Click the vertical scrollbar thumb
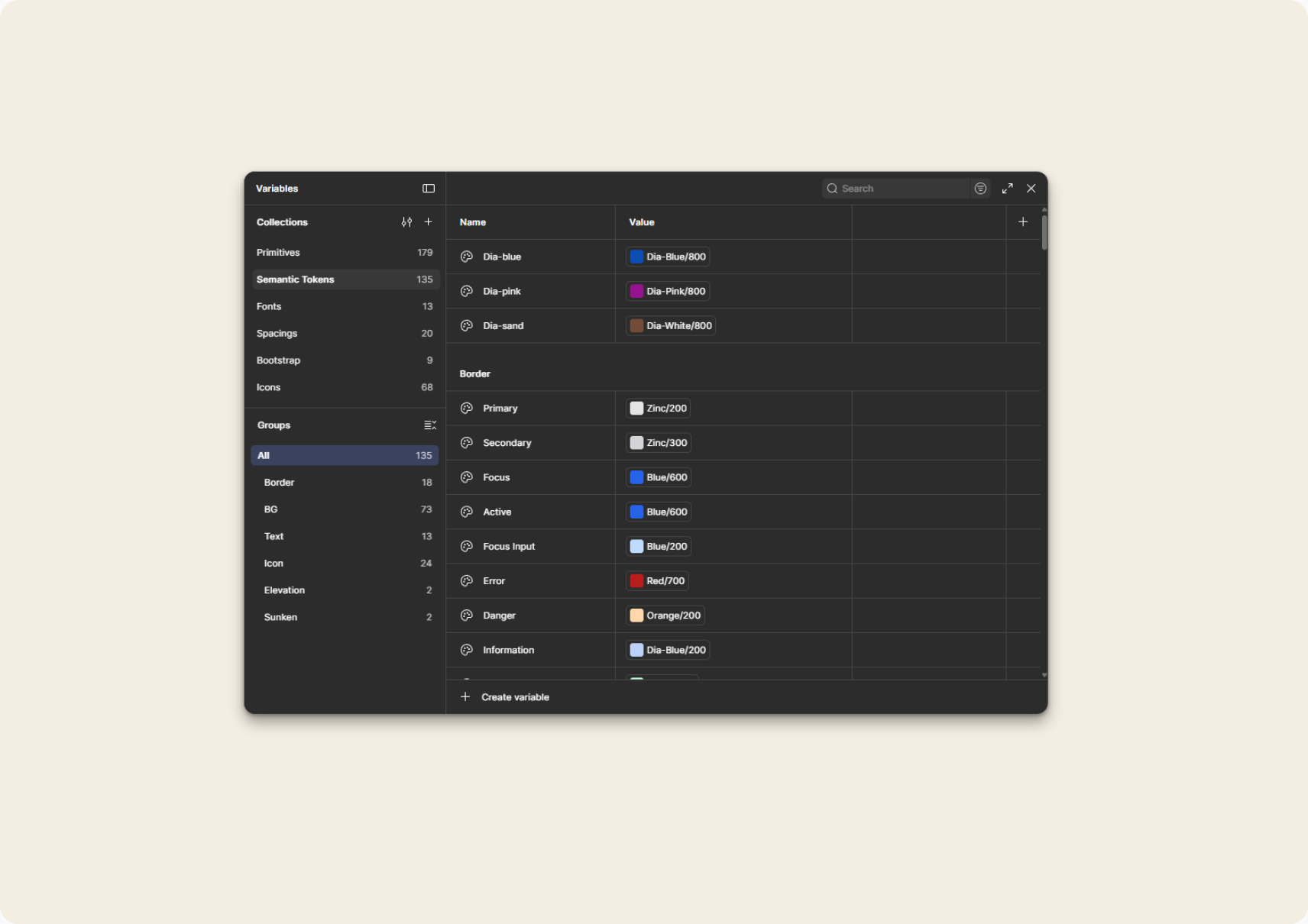Image resolution: width=1308 pixels, height=924 pixels. pyautogui.click(x=1044, y=232)
